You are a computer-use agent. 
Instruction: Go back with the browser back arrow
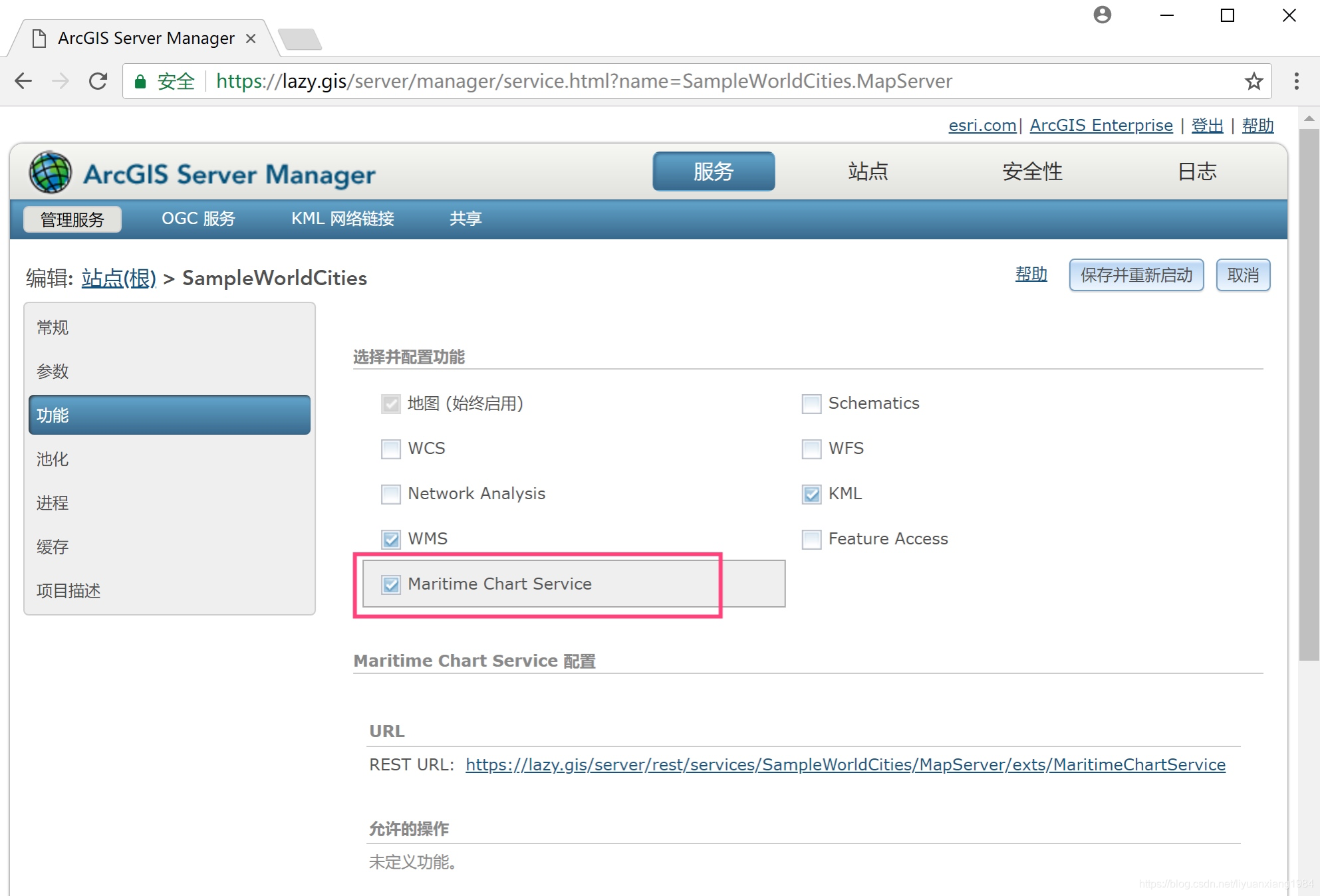point(23,81)
